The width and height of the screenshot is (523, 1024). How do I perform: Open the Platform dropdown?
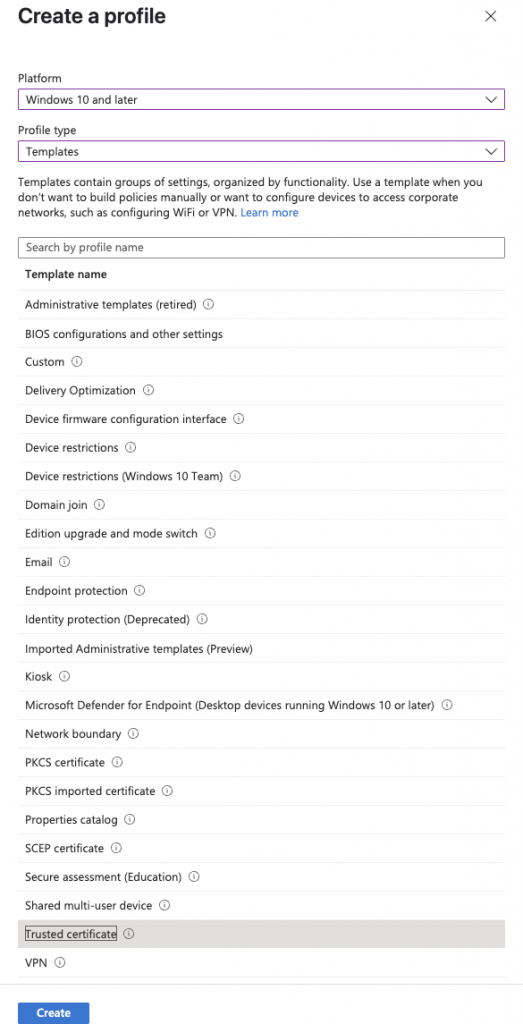point(261,99)
